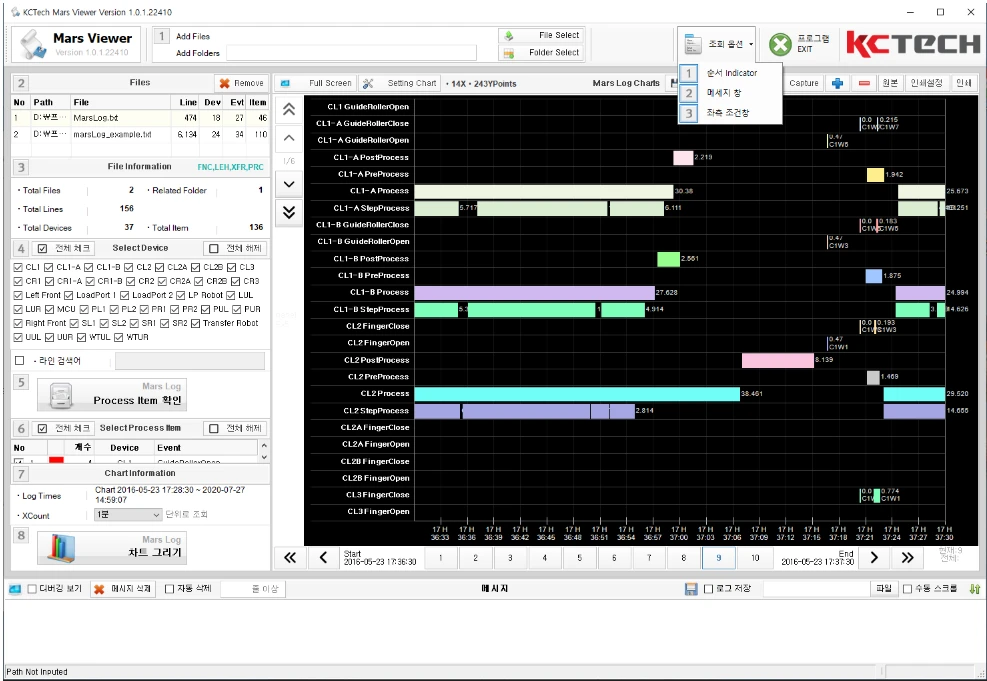The image size is (987, 681).
Task: Select chart page 5
Action: pos(580,558)
